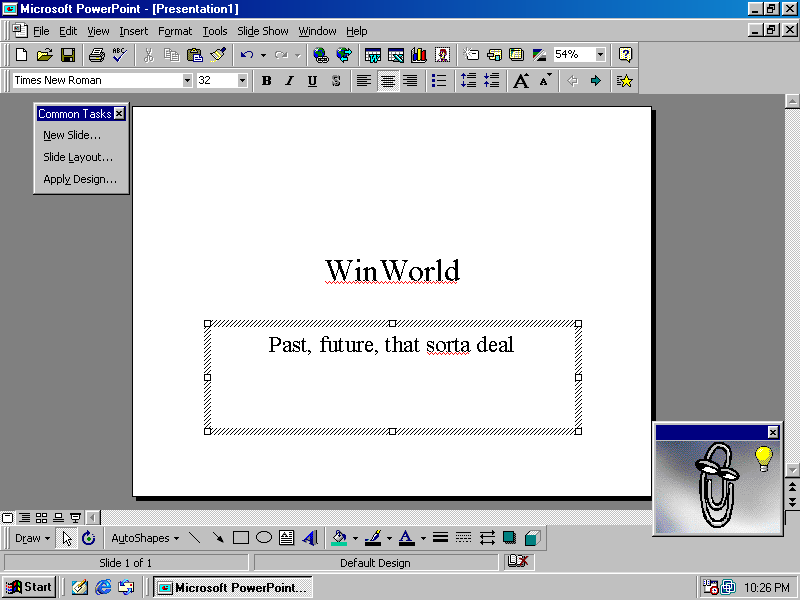Undo the last action

coord(247,55)
